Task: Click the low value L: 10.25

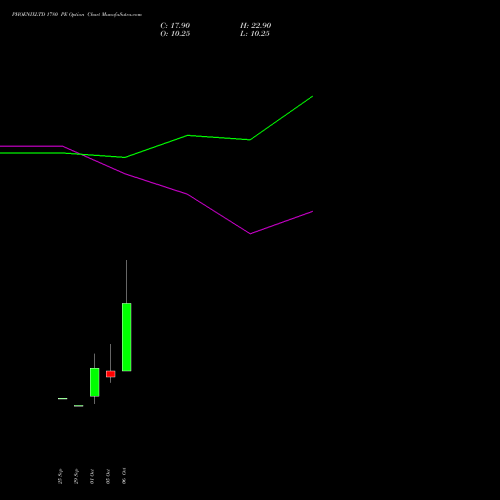Action: click(x=255, y=34)
